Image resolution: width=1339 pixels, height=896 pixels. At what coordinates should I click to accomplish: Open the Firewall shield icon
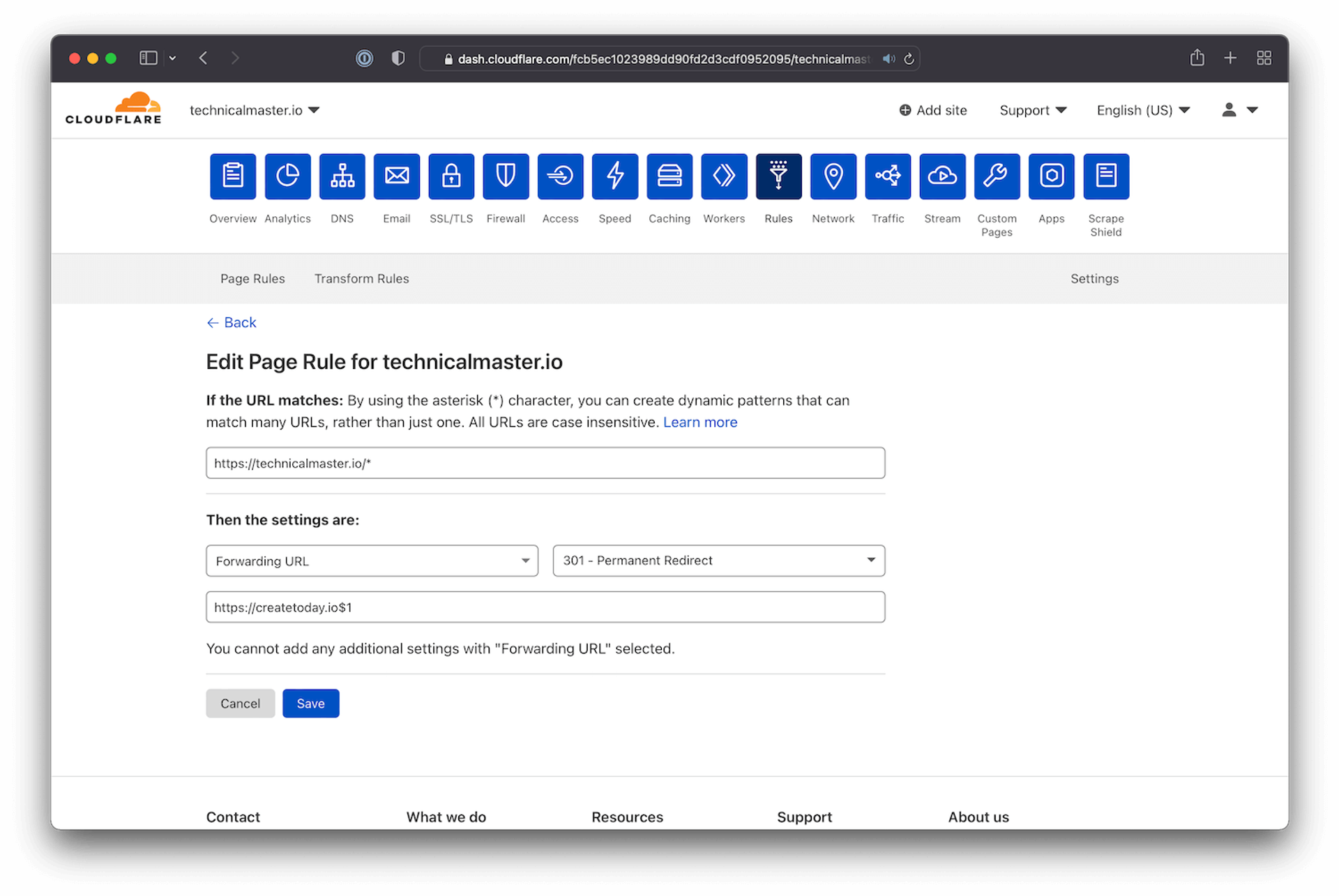(506, 176)
